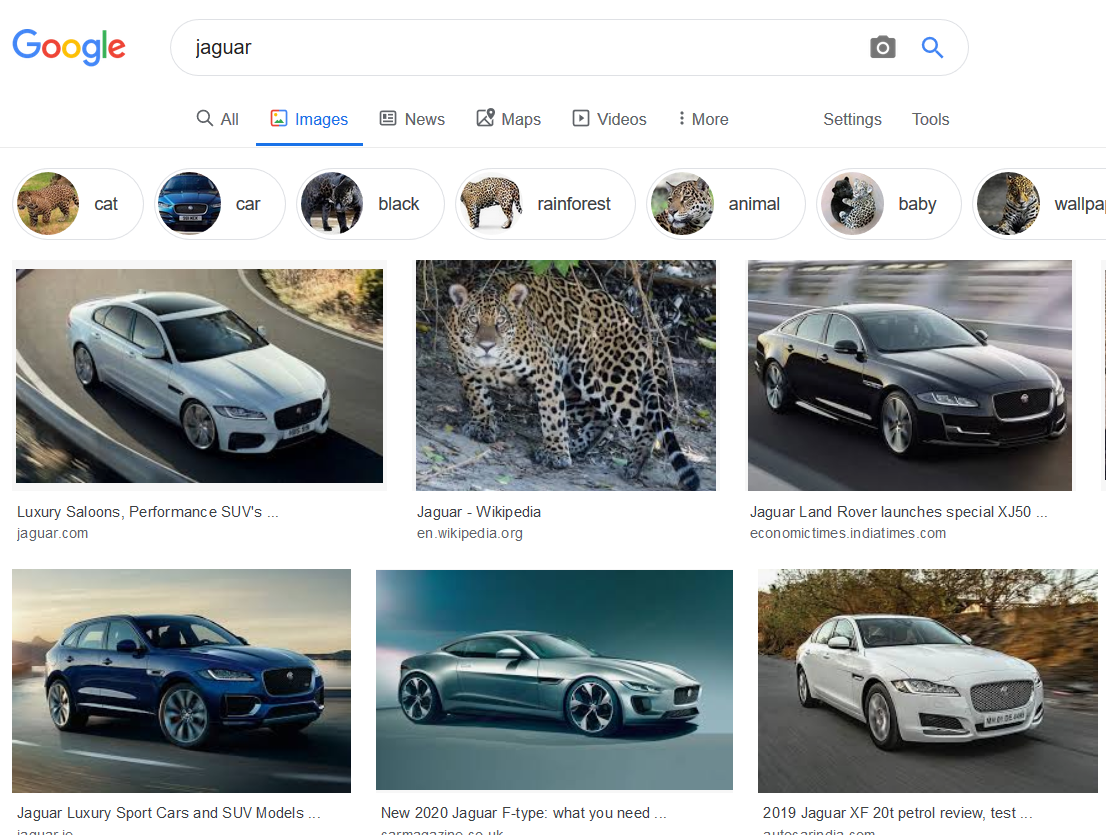The image size is (1106, 835).
Task: Click the blue magnifier search button
Action: click(932, 47)
